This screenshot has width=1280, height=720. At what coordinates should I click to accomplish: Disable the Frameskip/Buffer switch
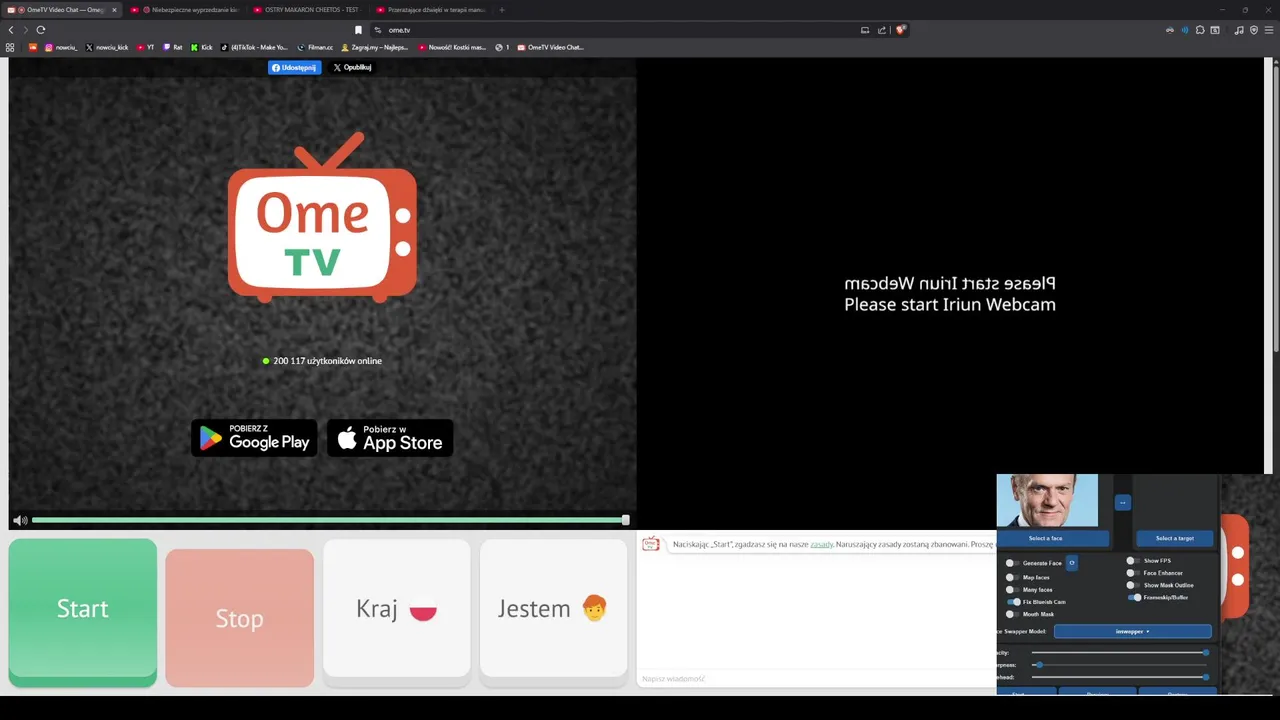click(x=1135, y=597)
